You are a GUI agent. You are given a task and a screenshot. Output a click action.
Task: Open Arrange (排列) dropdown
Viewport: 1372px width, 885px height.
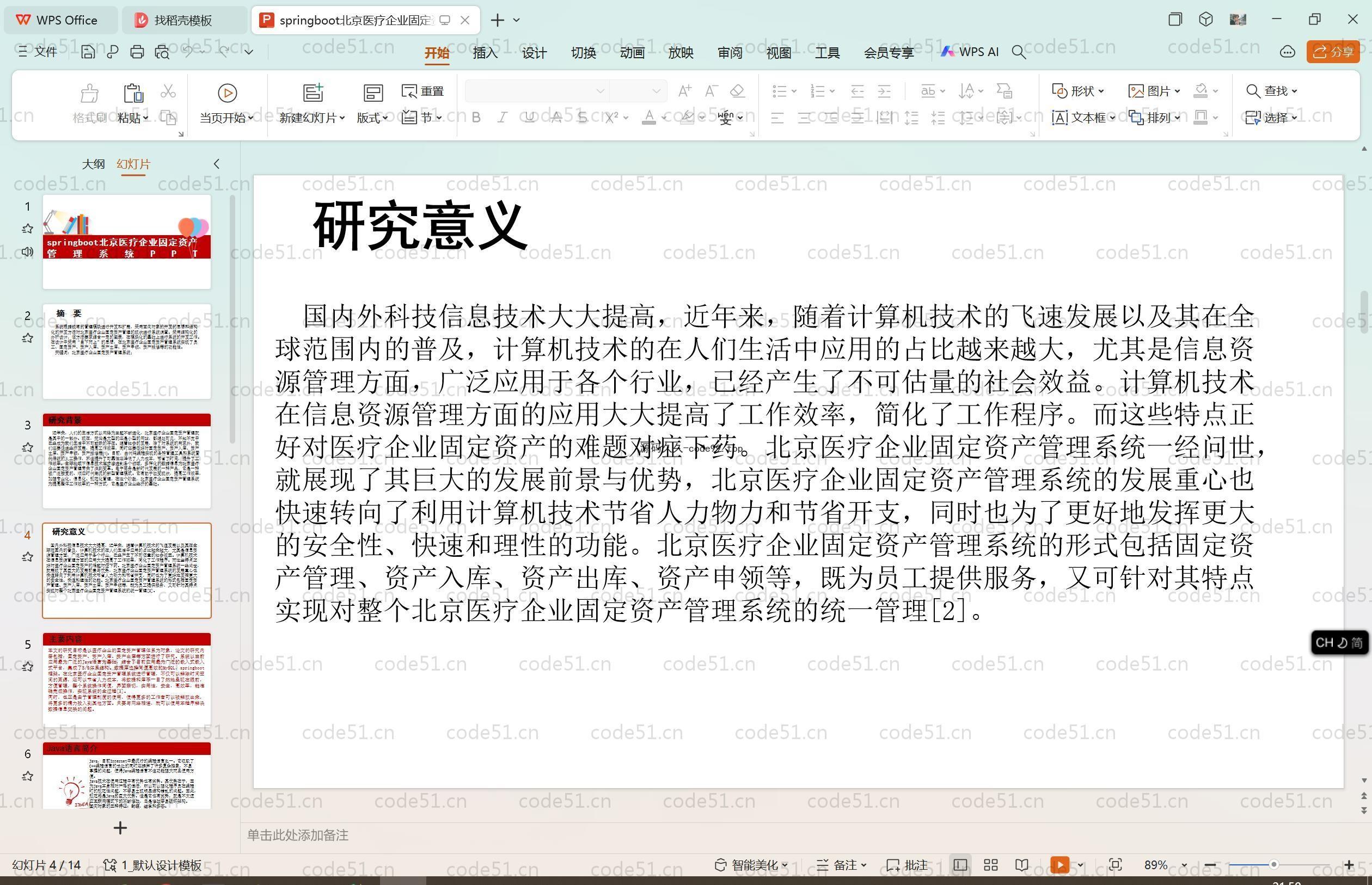(x=1154, y=117)
